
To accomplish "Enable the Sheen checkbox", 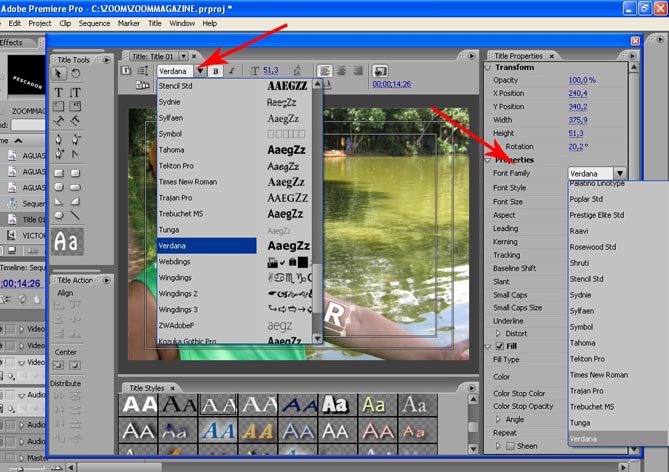I will 510,446.
